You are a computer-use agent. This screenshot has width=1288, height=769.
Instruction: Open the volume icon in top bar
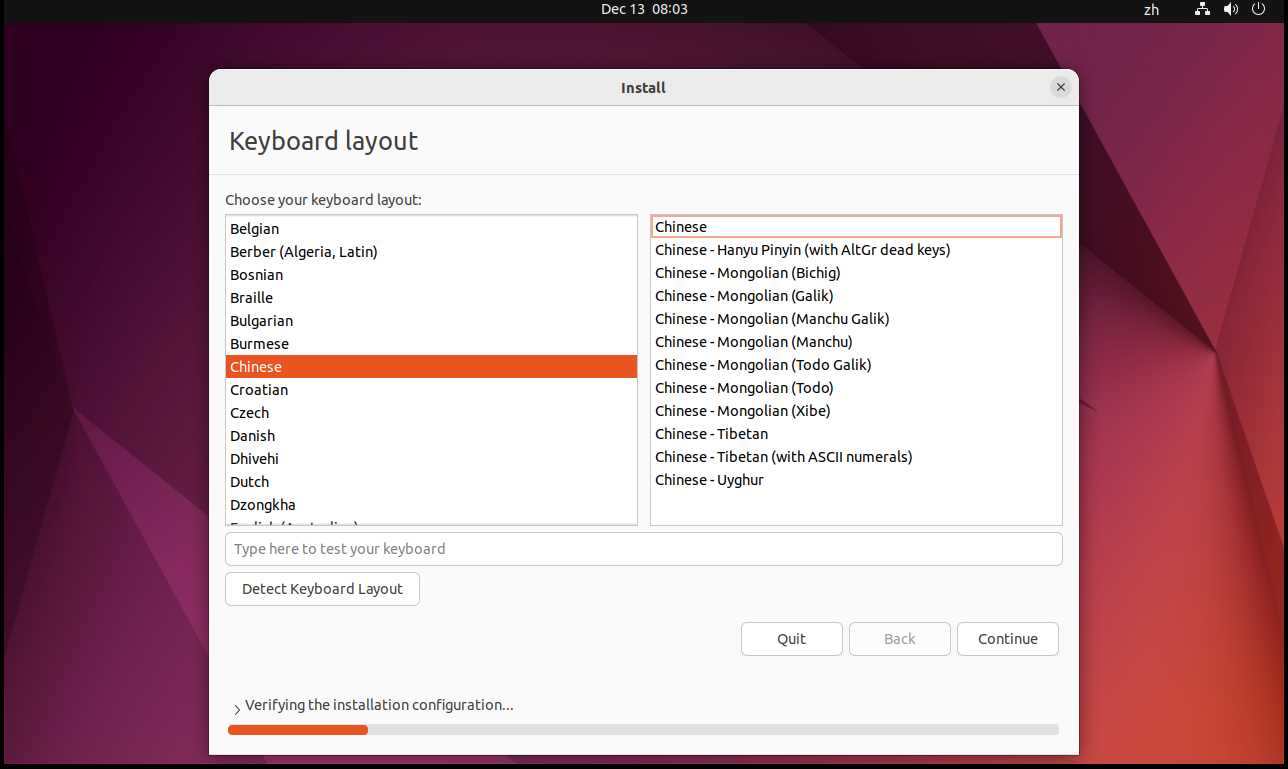1230,9
